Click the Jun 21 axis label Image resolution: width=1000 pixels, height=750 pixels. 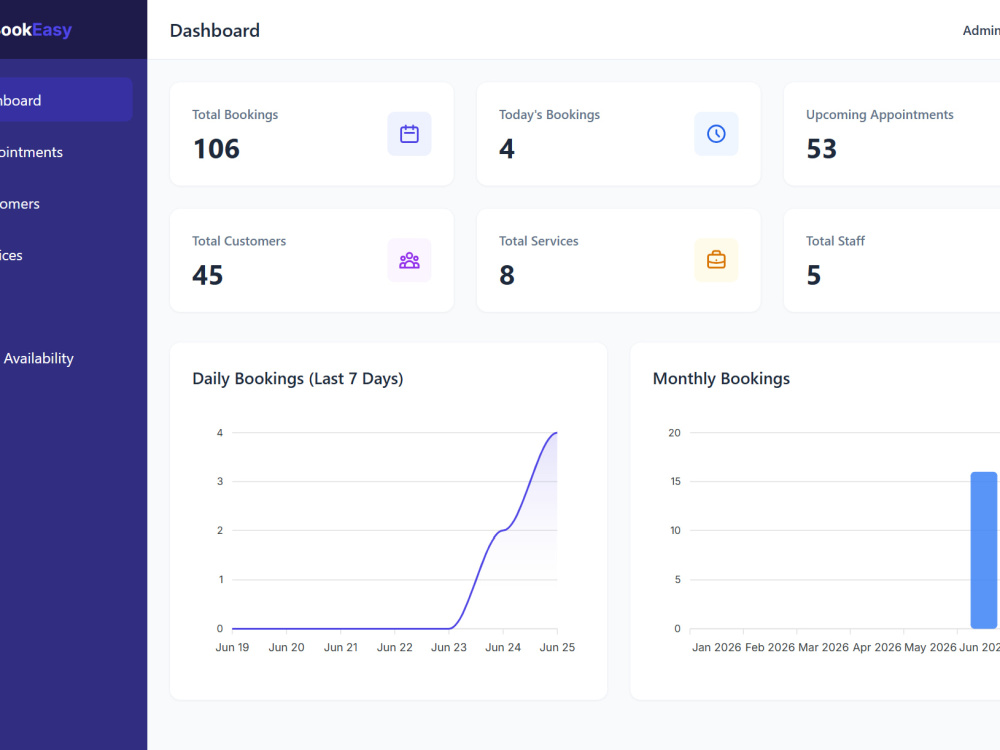pos(341,647)
